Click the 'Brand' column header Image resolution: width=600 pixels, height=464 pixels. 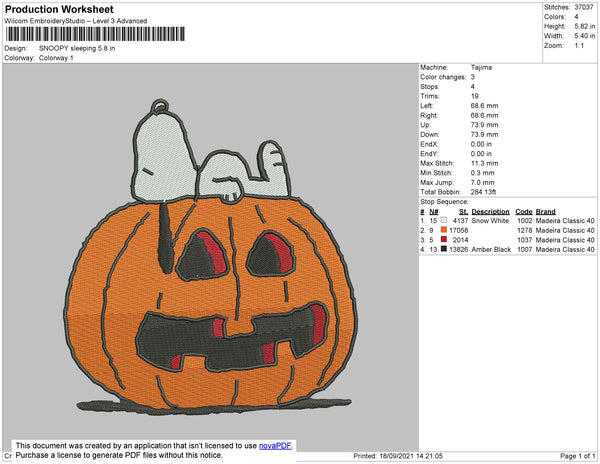[x=545, y=212]
